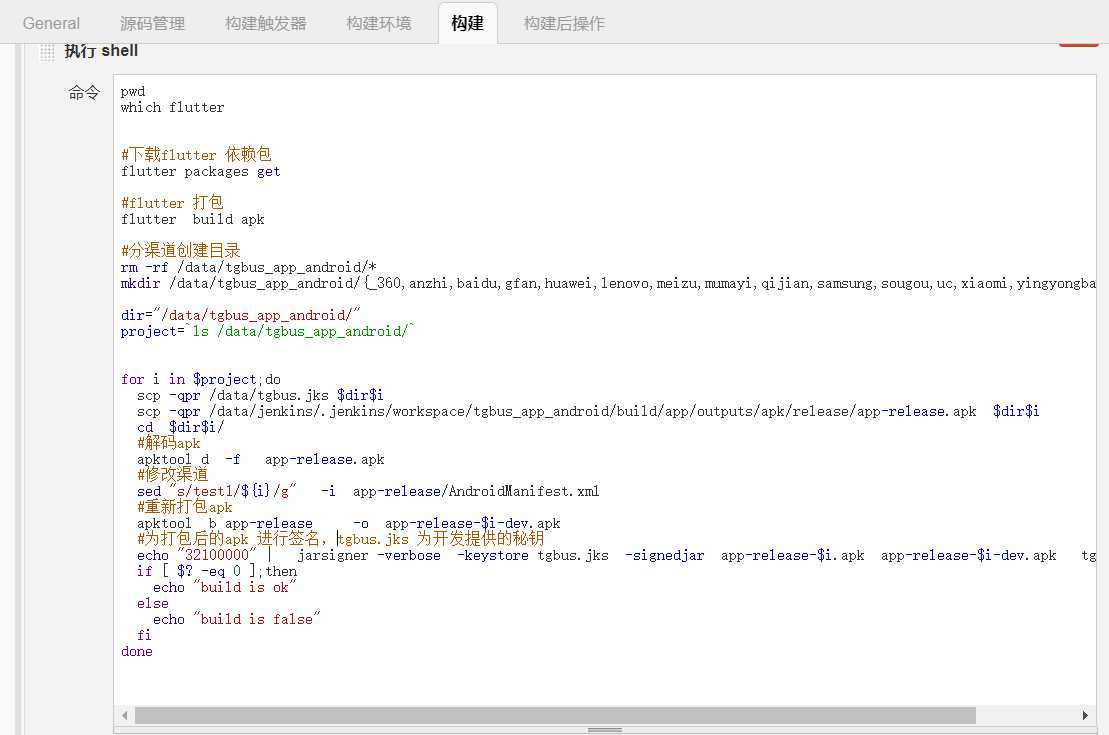Click the 'flutter packages get' line

[x=200, y=172]
